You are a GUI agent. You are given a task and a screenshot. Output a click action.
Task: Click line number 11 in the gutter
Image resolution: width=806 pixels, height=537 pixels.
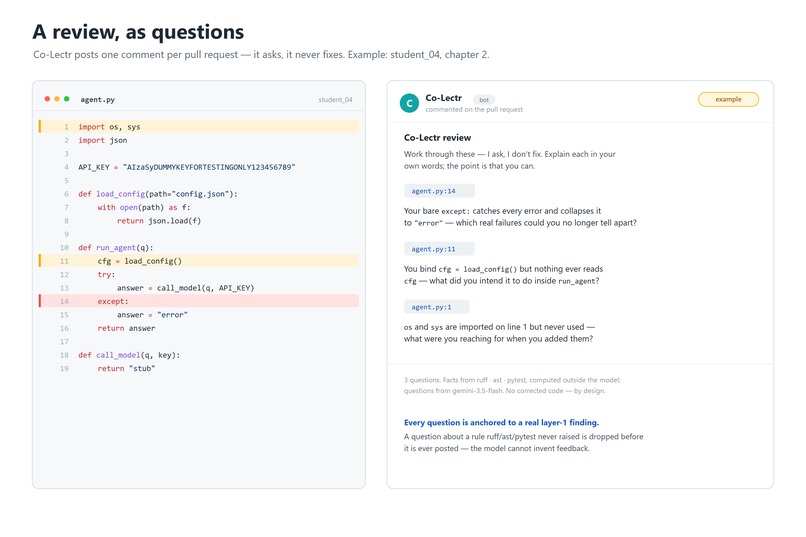(64, 261)
